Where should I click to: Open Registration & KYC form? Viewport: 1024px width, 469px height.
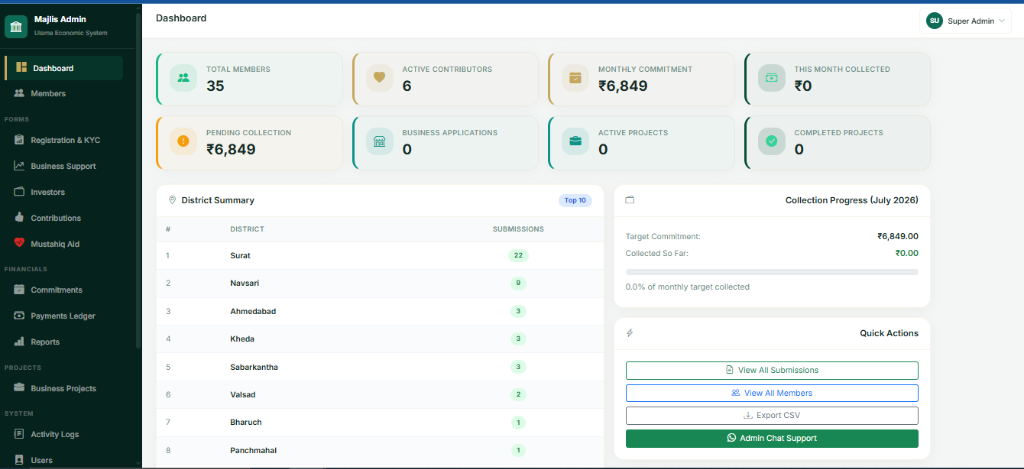(x=63, y=140)
